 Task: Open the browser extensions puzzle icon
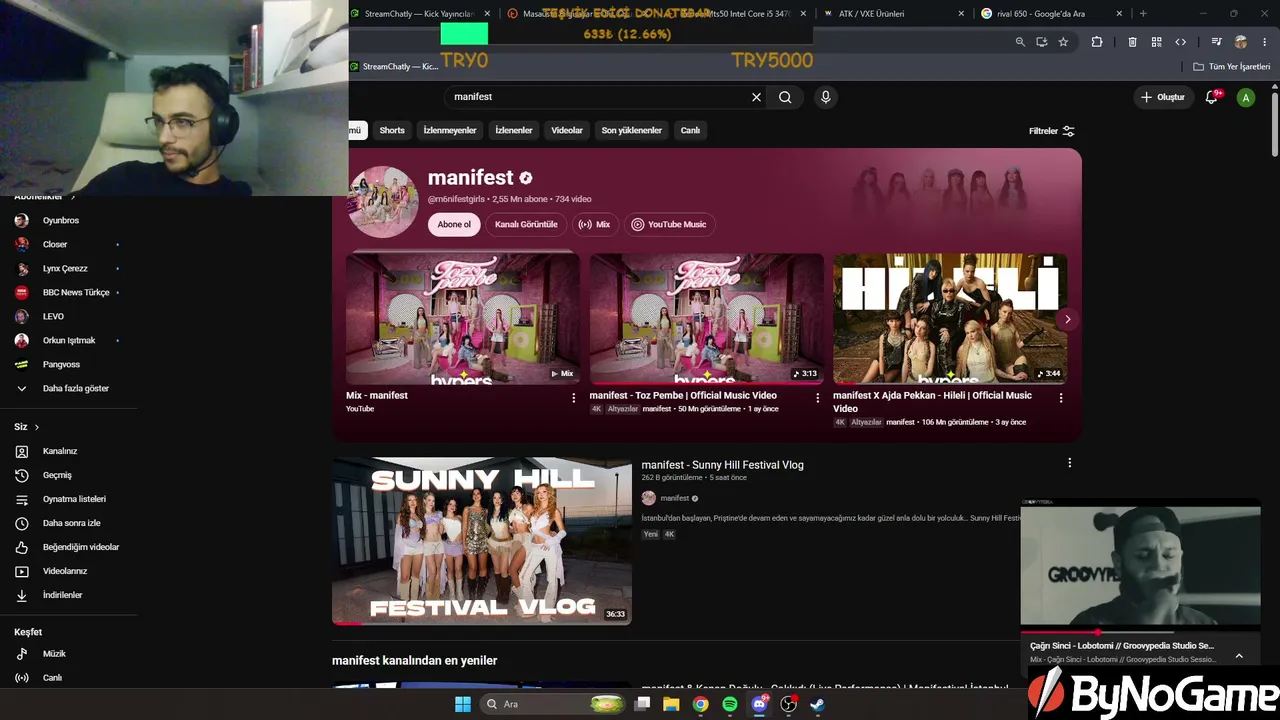(1097, 42)
